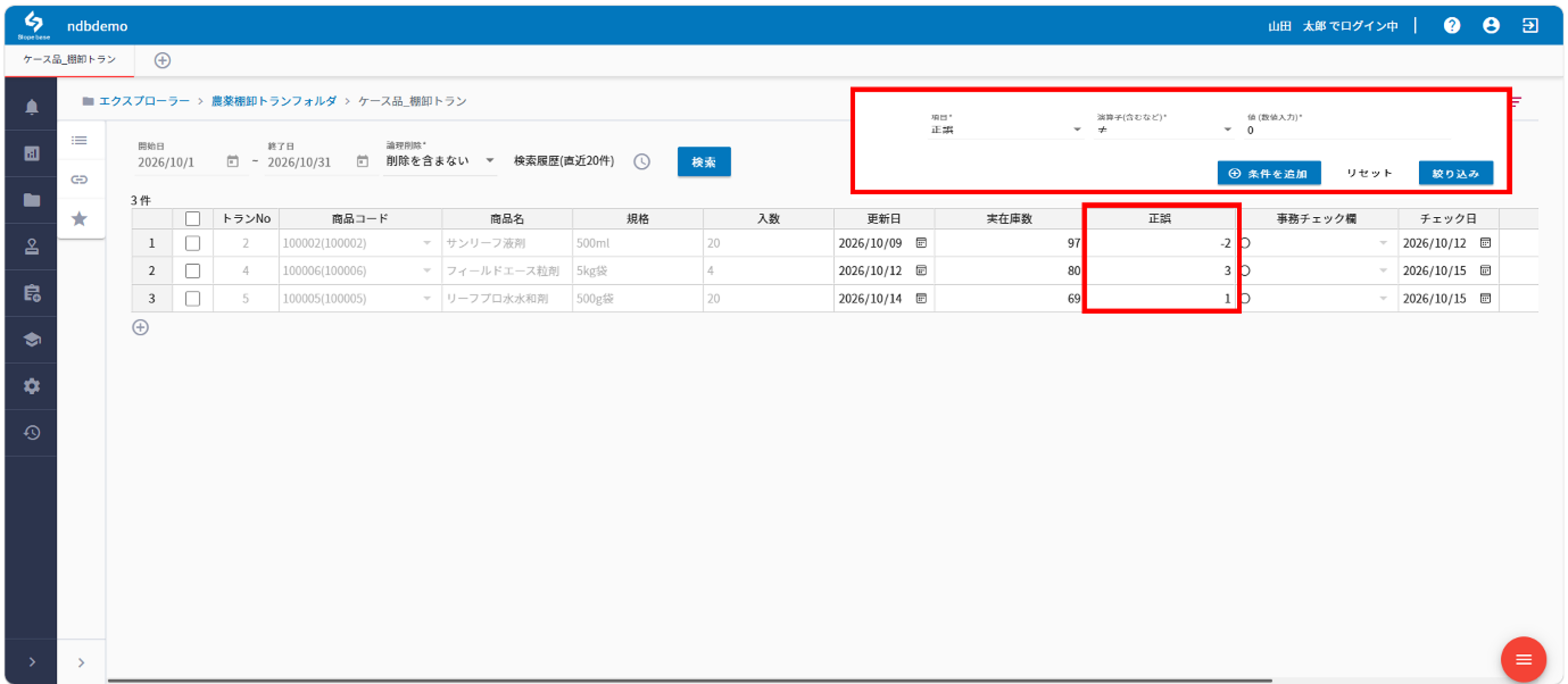Click the value input field showing 0
This screenshot has width=1568, height=684.
[1347, 130]
